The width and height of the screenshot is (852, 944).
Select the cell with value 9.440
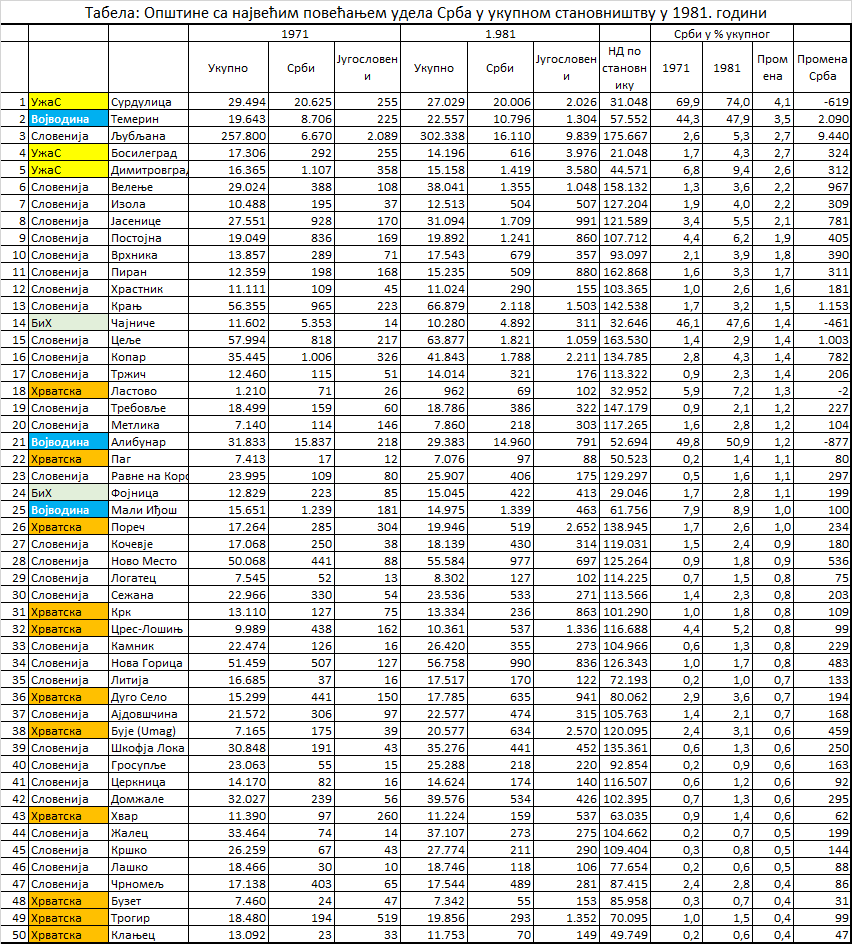821,136
